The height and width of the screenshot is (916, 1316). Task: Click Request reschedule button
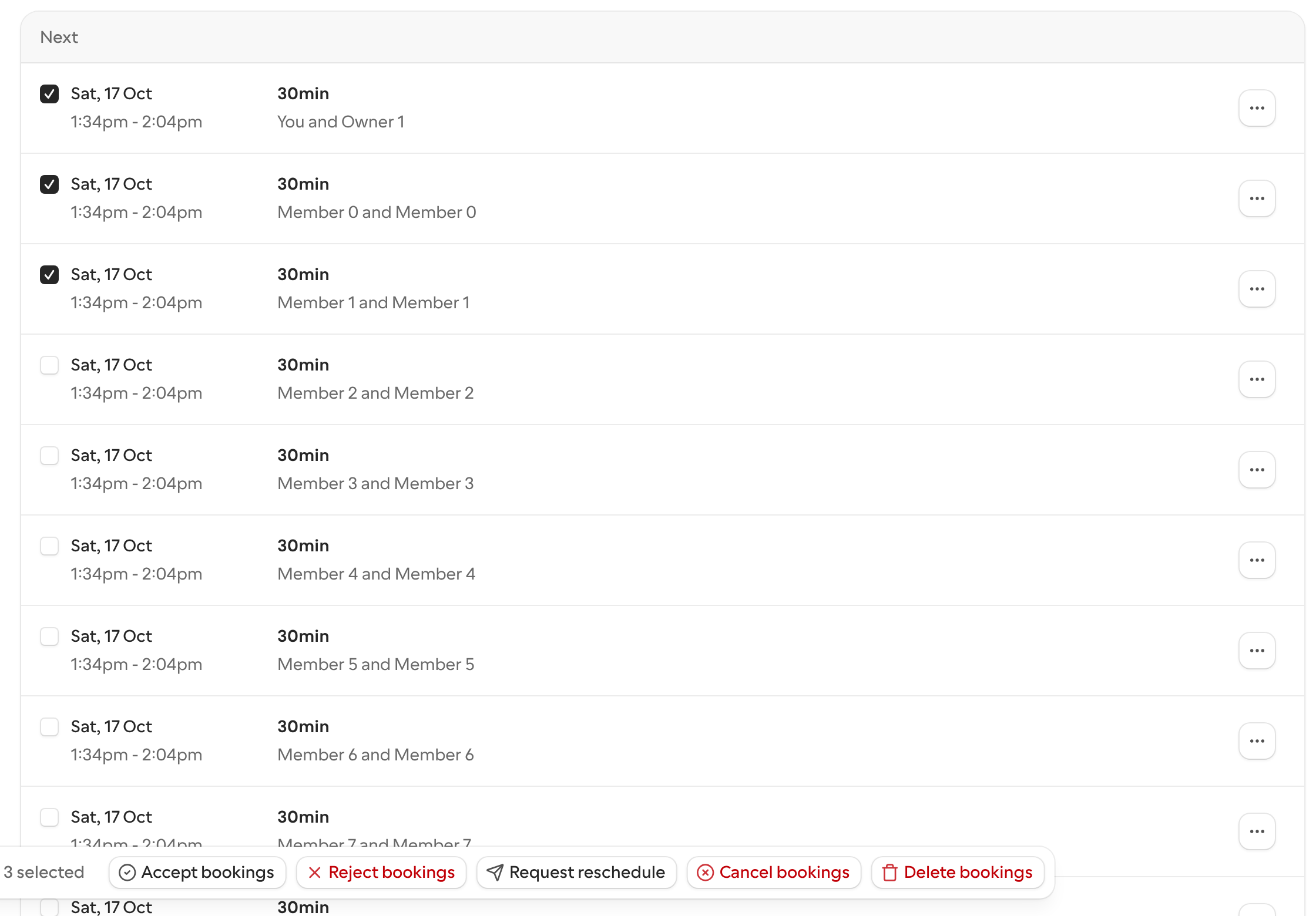point(576,873)
